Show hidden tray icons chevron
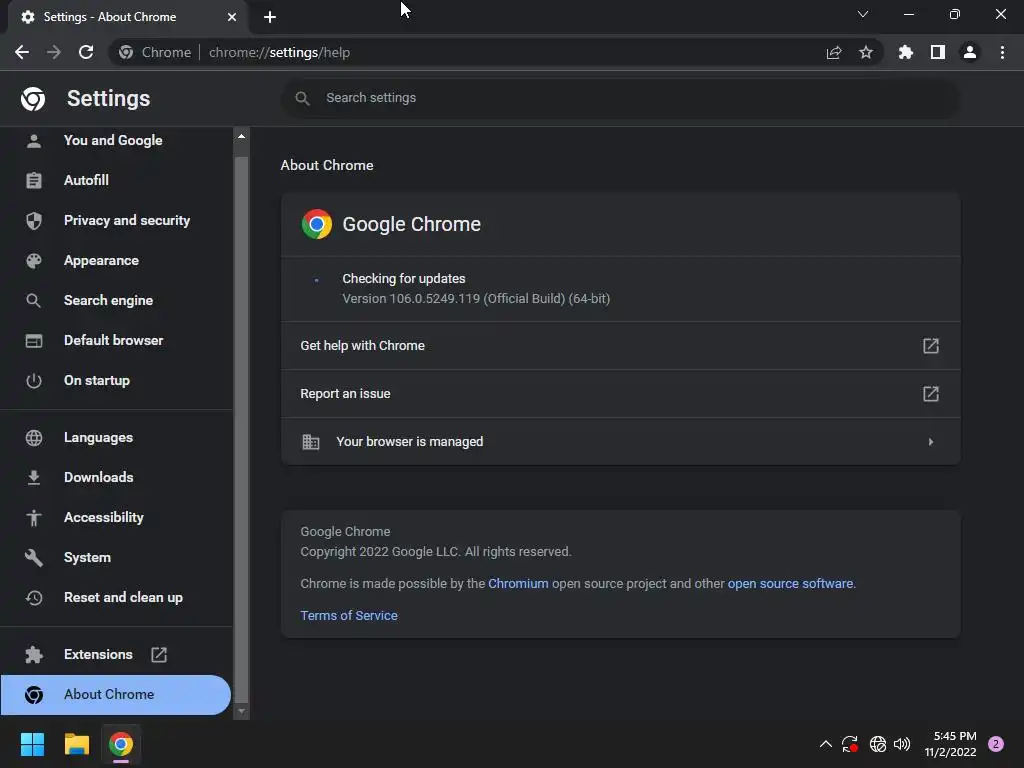The height and width of the screenshot is (768, 1024). pyautogui.click(x=825, y=744)
